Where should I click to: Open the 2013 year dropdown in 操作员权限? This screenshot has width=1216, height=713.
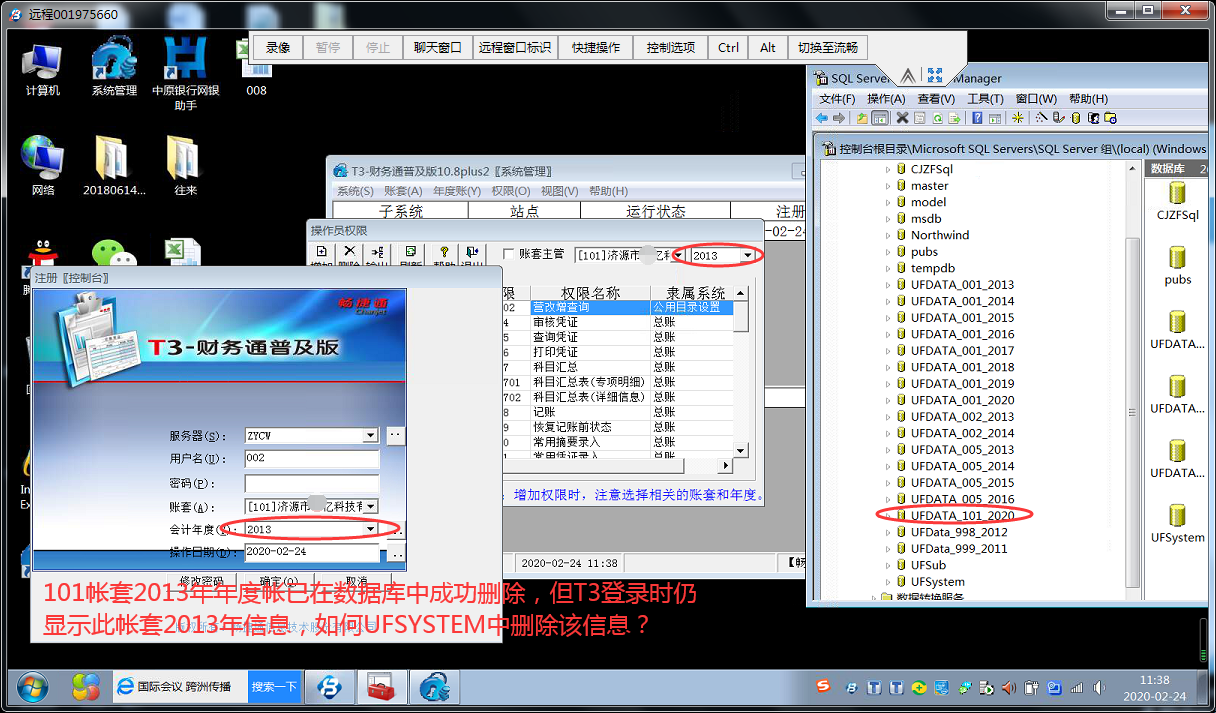coord(748,256)
